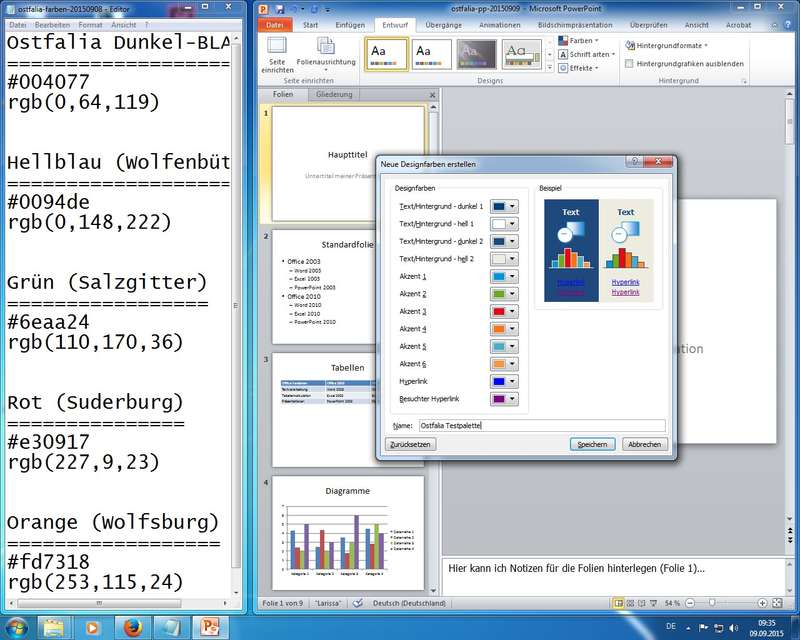
Task: Click the PowerPoint taskbar icon
Action: pyautogui.click(x=210, y=627)
